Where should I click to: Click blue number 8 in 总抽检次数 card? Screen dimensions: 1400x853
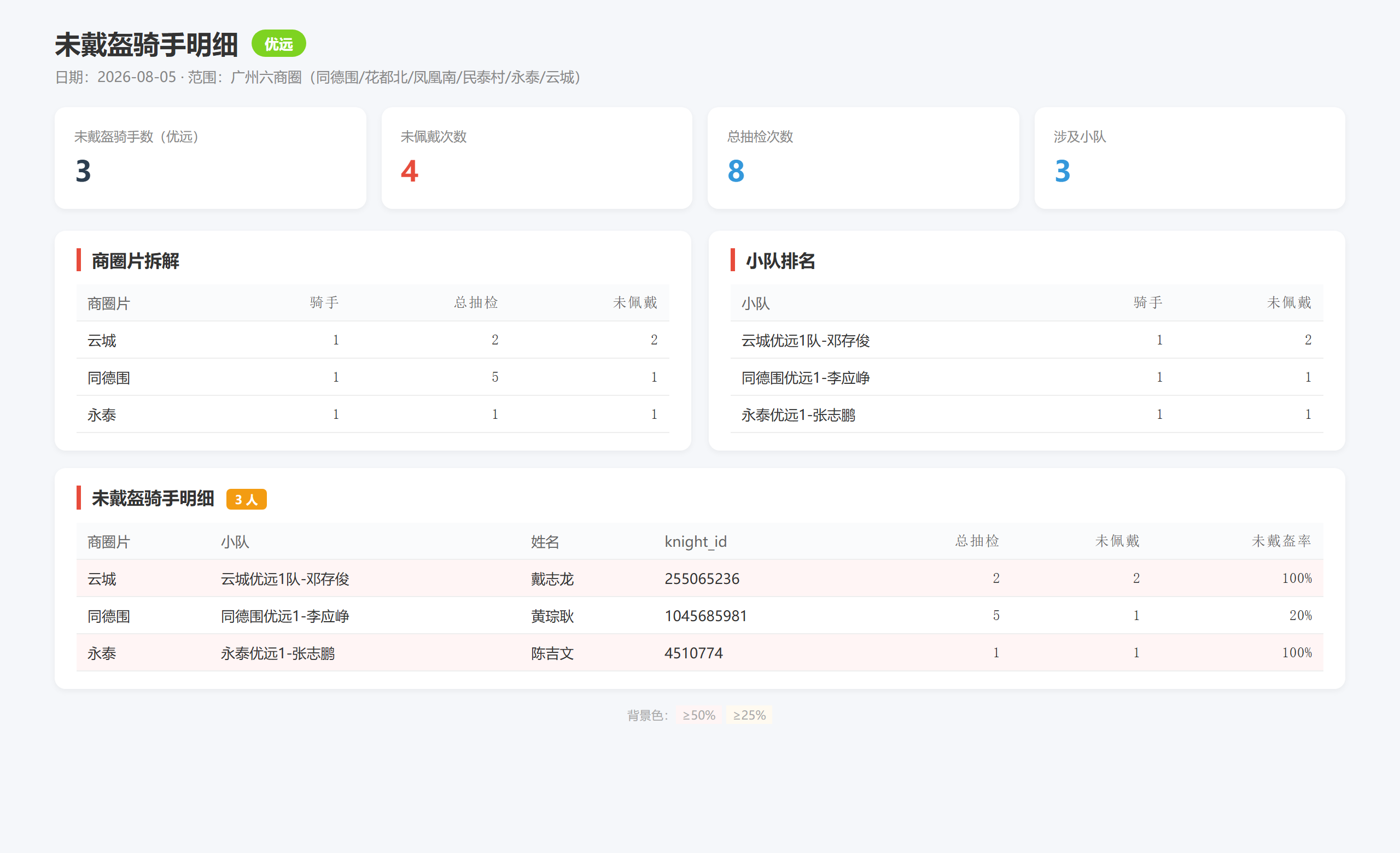pyautogui.click(x=736, y=171)
